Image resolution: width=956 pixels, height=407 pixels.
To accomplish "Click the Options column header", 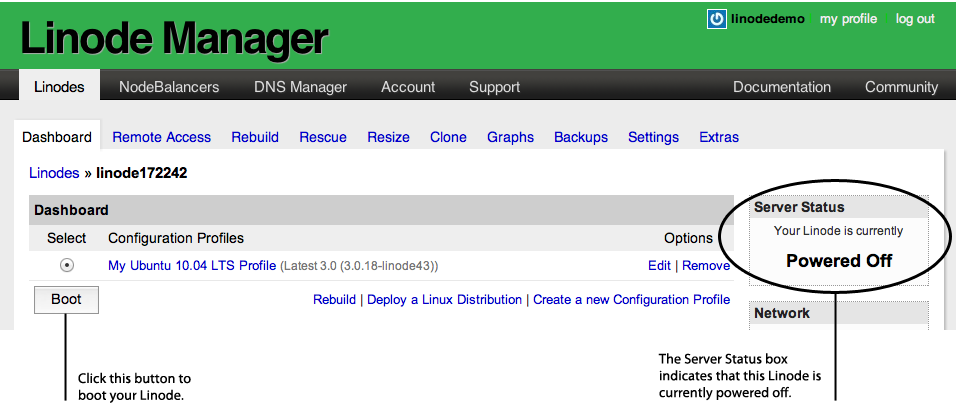I will [688, 238].
